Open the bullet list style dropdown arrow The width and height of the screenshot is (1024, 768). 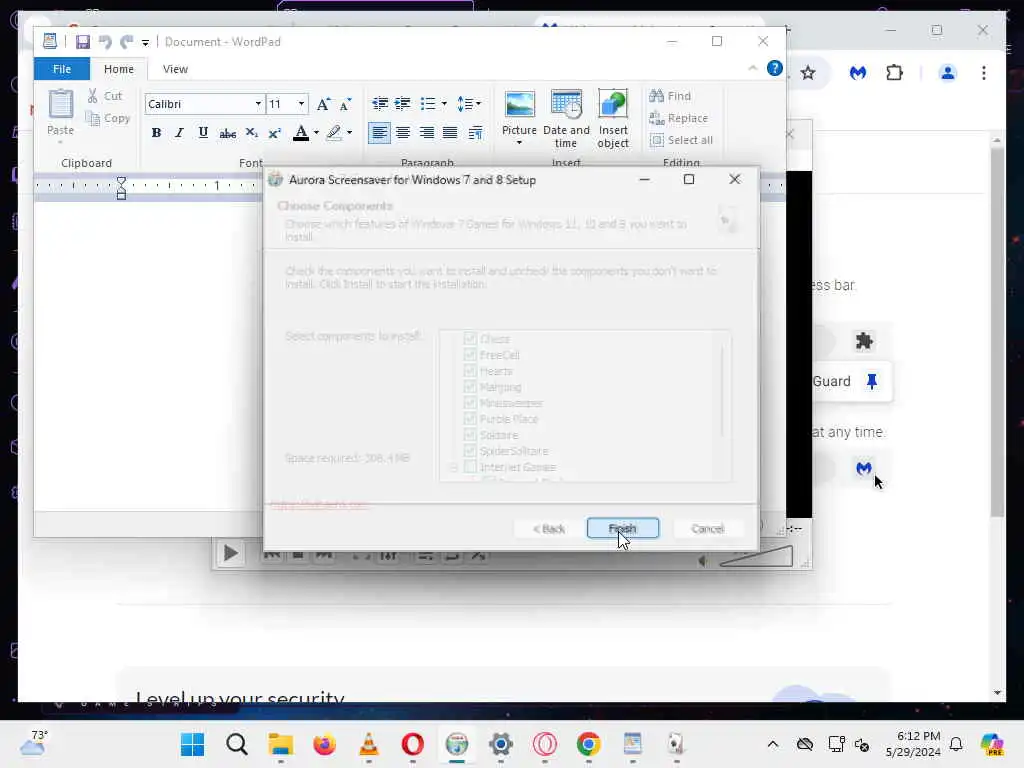(x=444, y=104)
